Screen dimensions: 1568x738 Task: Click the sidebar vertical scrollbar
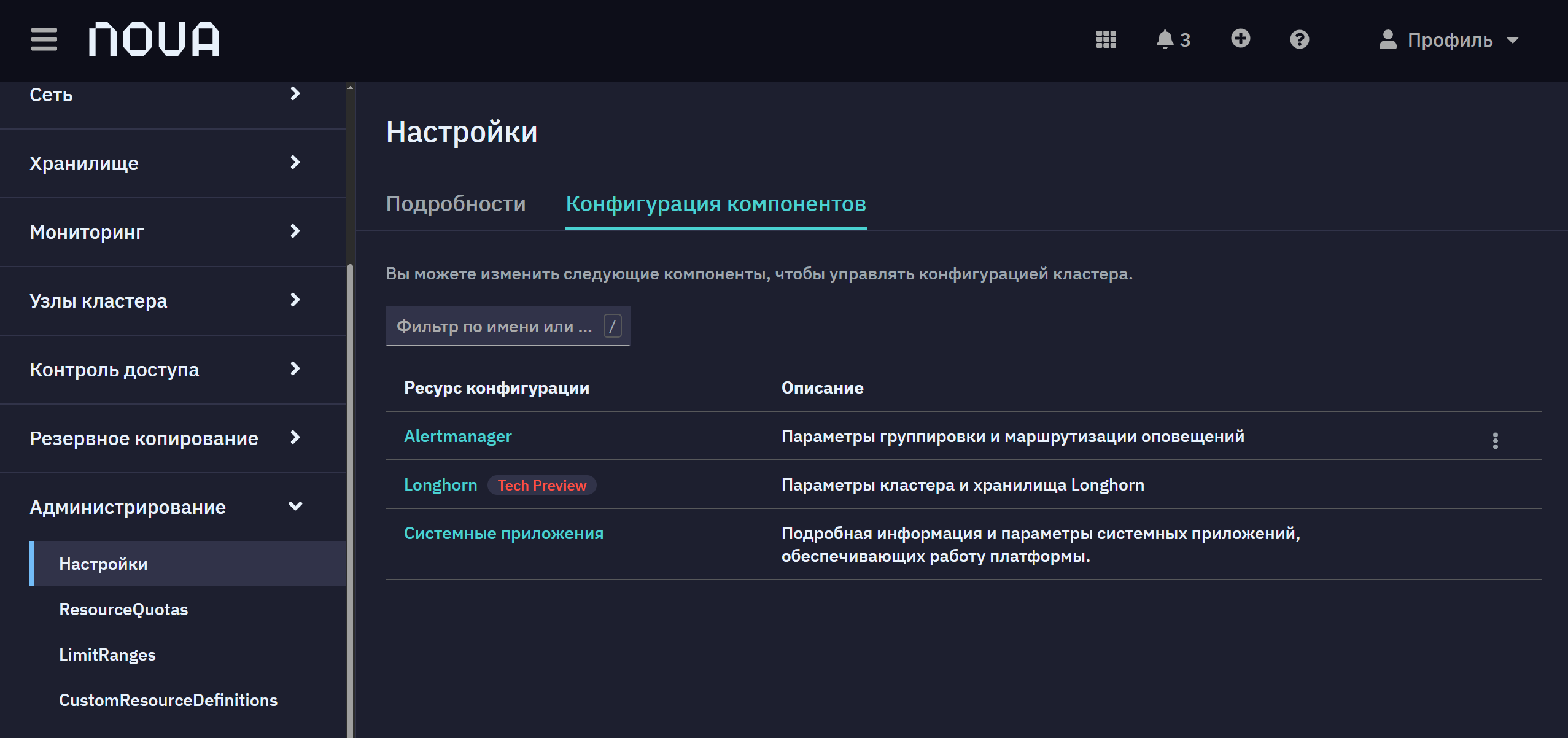[x=350, y=500]
